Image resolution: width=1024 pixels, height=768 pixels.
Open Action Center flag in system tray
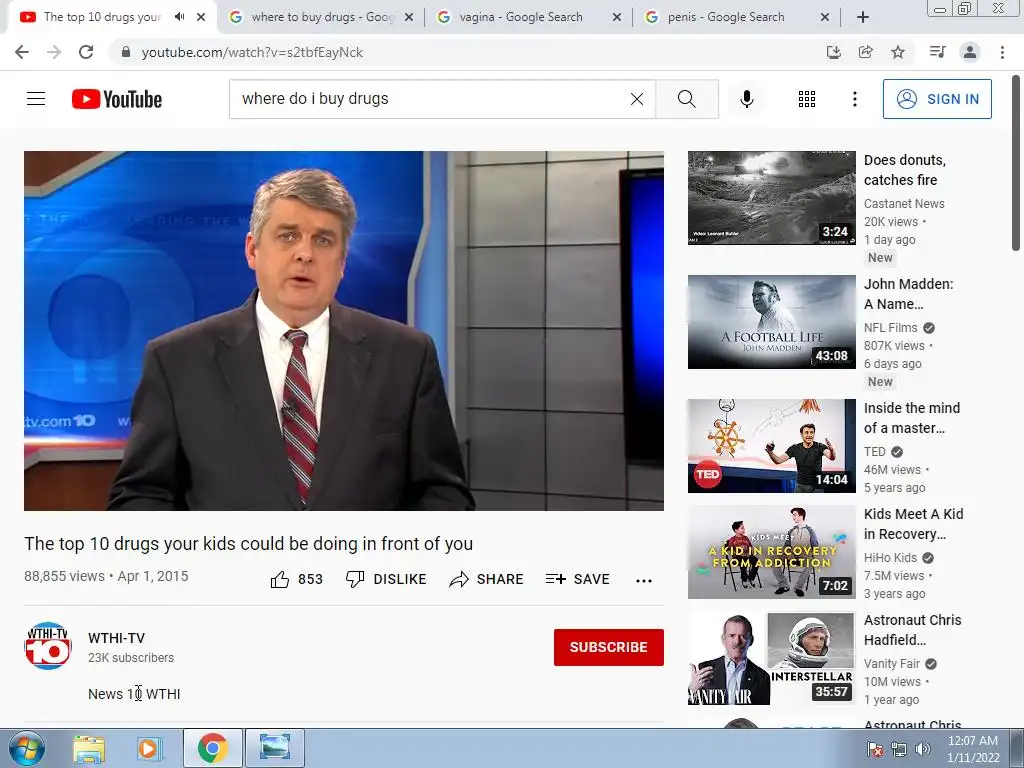[x=874, y=749]
